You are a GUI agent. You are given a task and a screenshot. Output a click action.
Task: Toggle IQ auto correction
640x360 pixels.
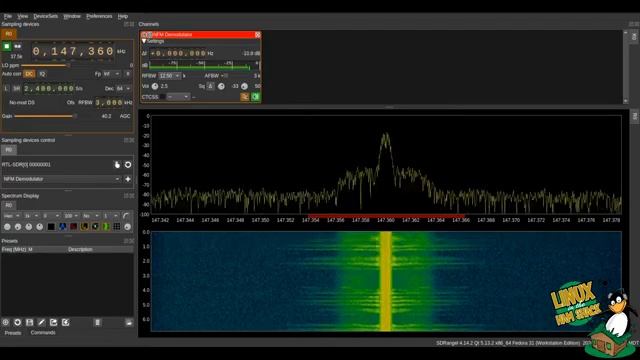point(42,74)
